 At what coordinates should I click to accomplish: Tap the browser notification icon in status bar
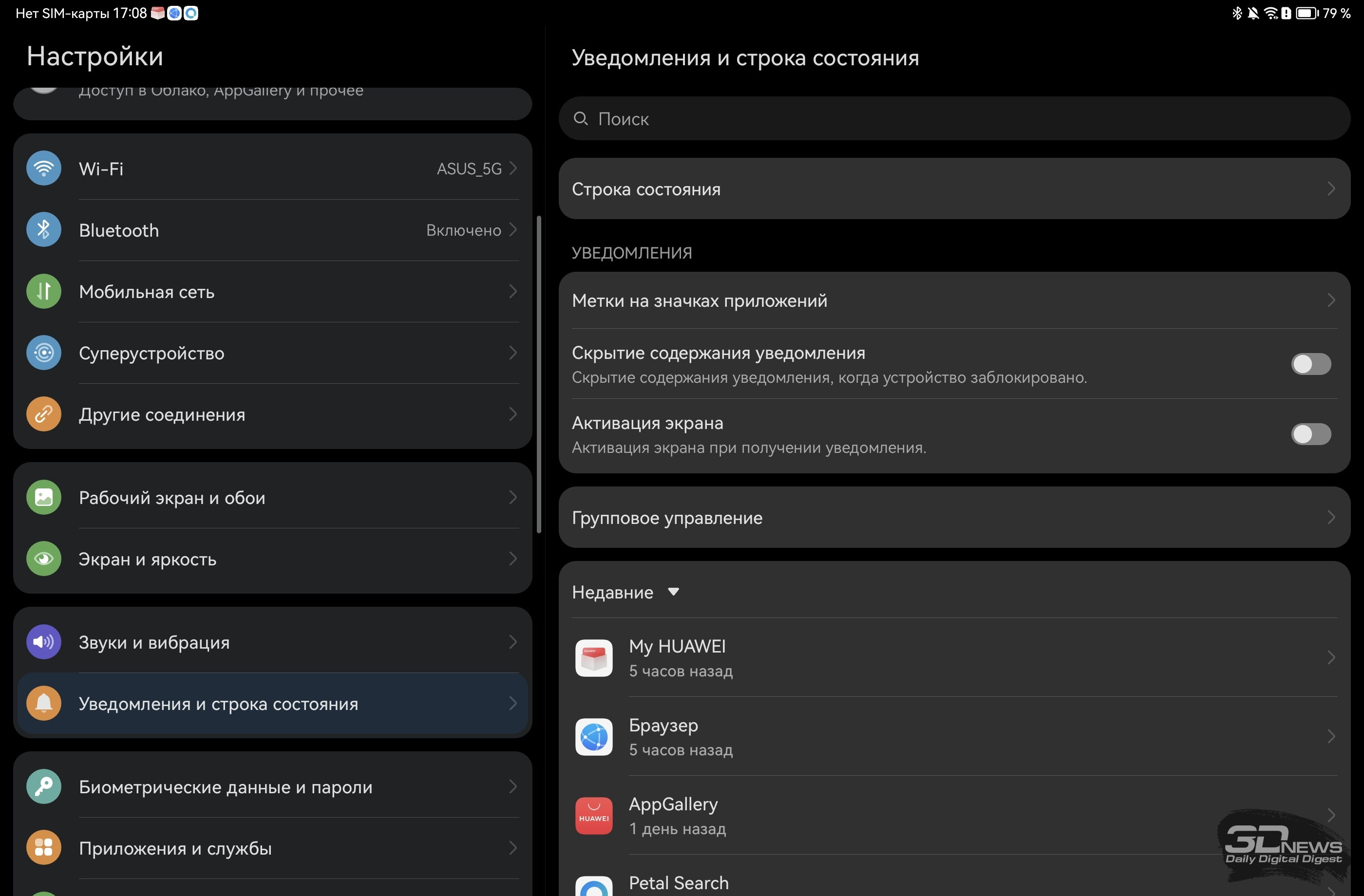click(174, 13)
